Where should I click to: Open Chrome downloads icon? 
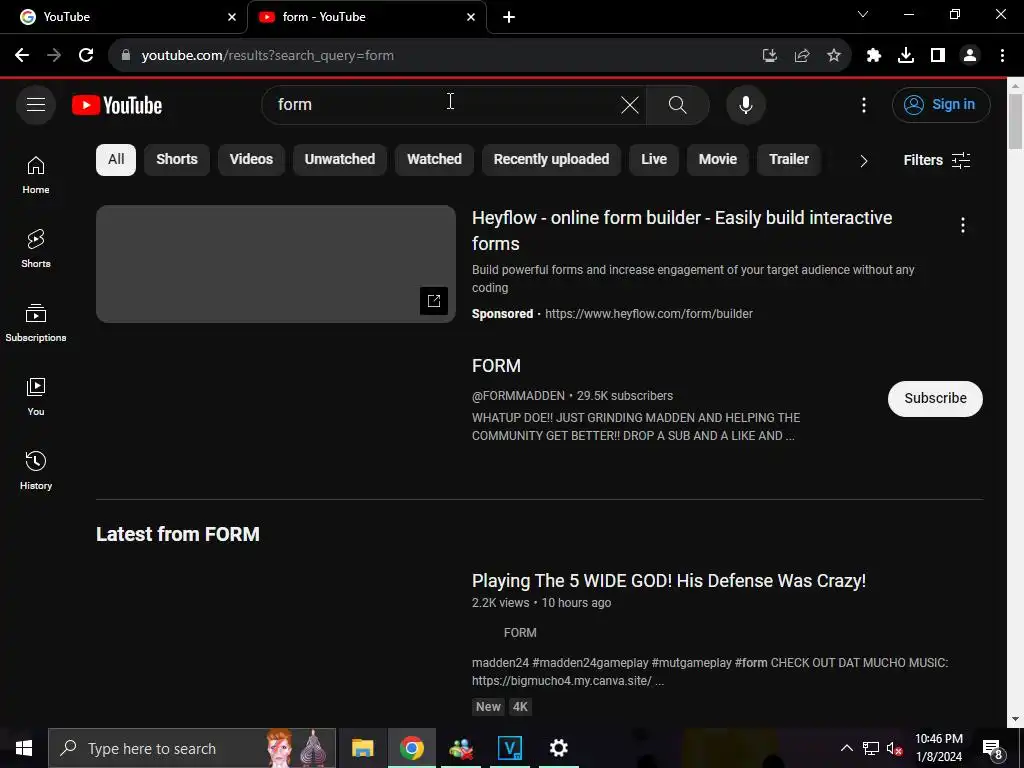[x=905, y=56]
